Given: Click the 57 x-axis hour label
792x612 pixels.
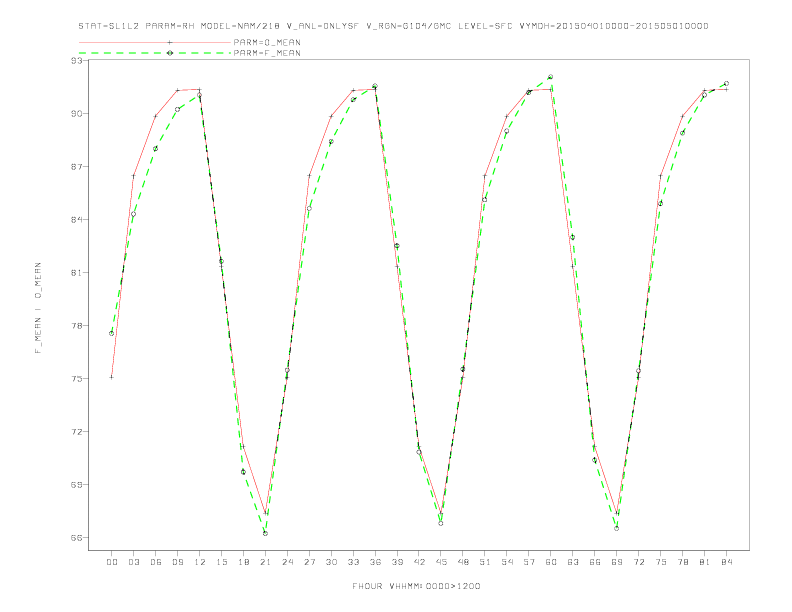Looking at the screenshot, I should [529, 562].
